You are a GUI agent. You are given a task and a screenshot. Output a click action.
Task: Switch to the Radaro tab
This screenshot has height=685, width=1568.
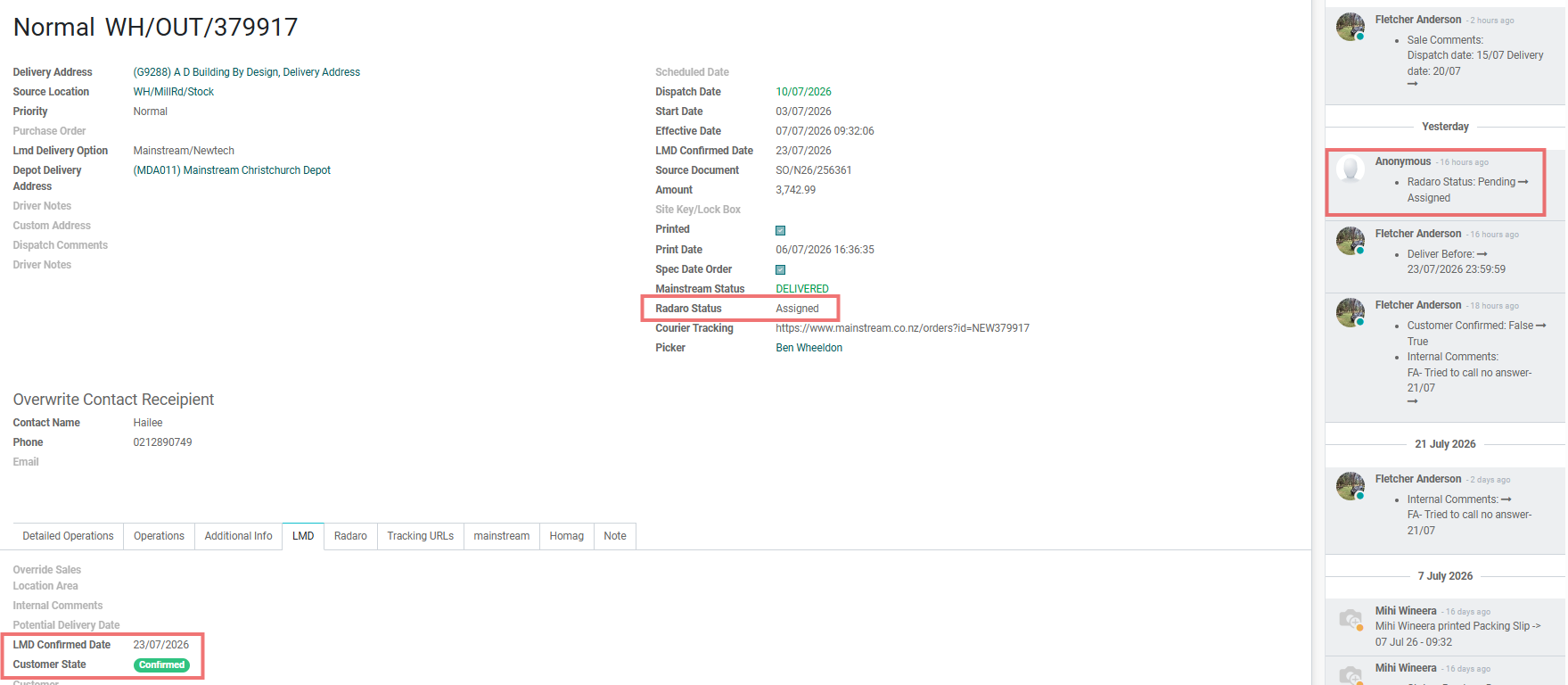point(350,536)
